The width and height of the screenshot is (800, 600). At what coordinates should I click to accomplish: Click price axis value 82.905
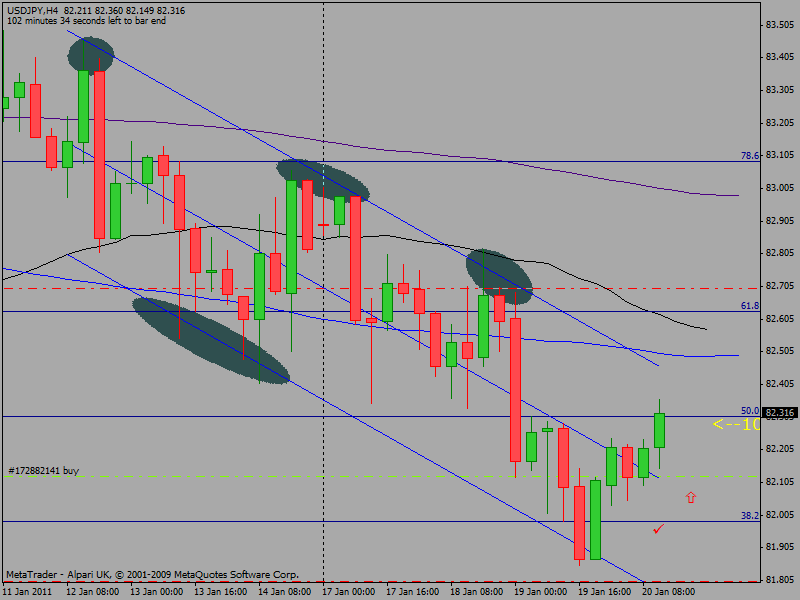pos(780,220)
